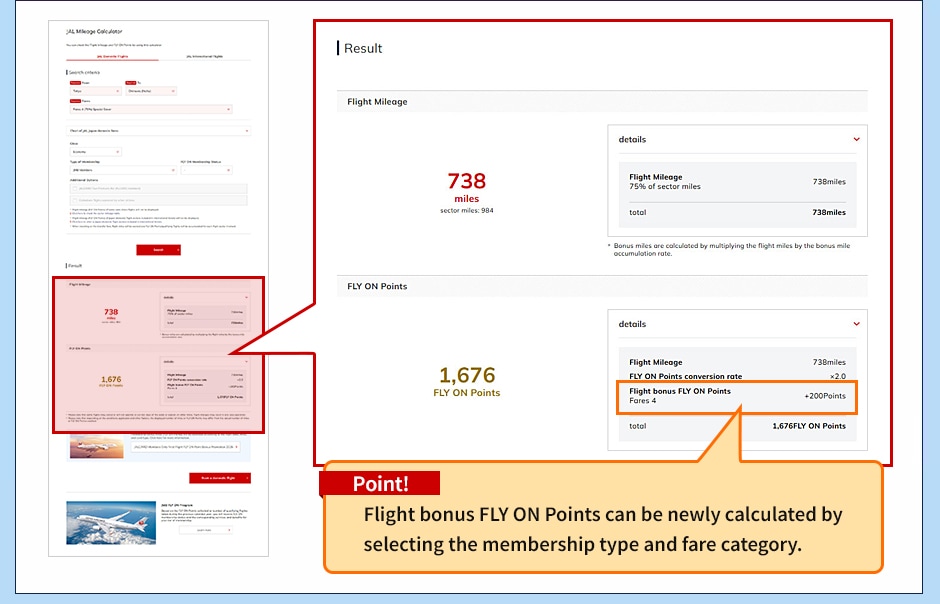Click the bonus miles calculation footnote

731,249
